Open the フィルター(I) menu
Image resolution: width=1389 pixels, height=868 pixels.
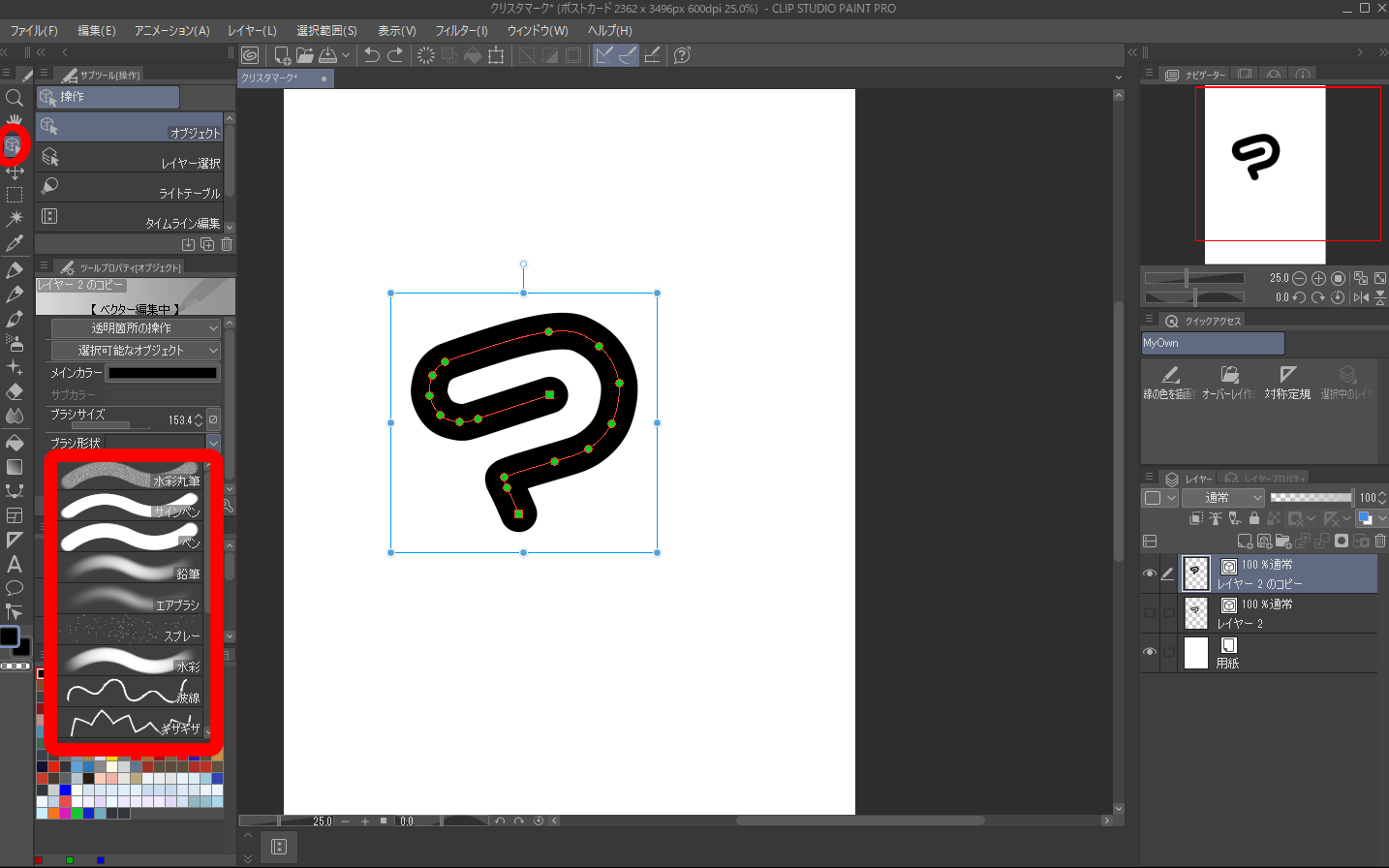tap(461, 31)
